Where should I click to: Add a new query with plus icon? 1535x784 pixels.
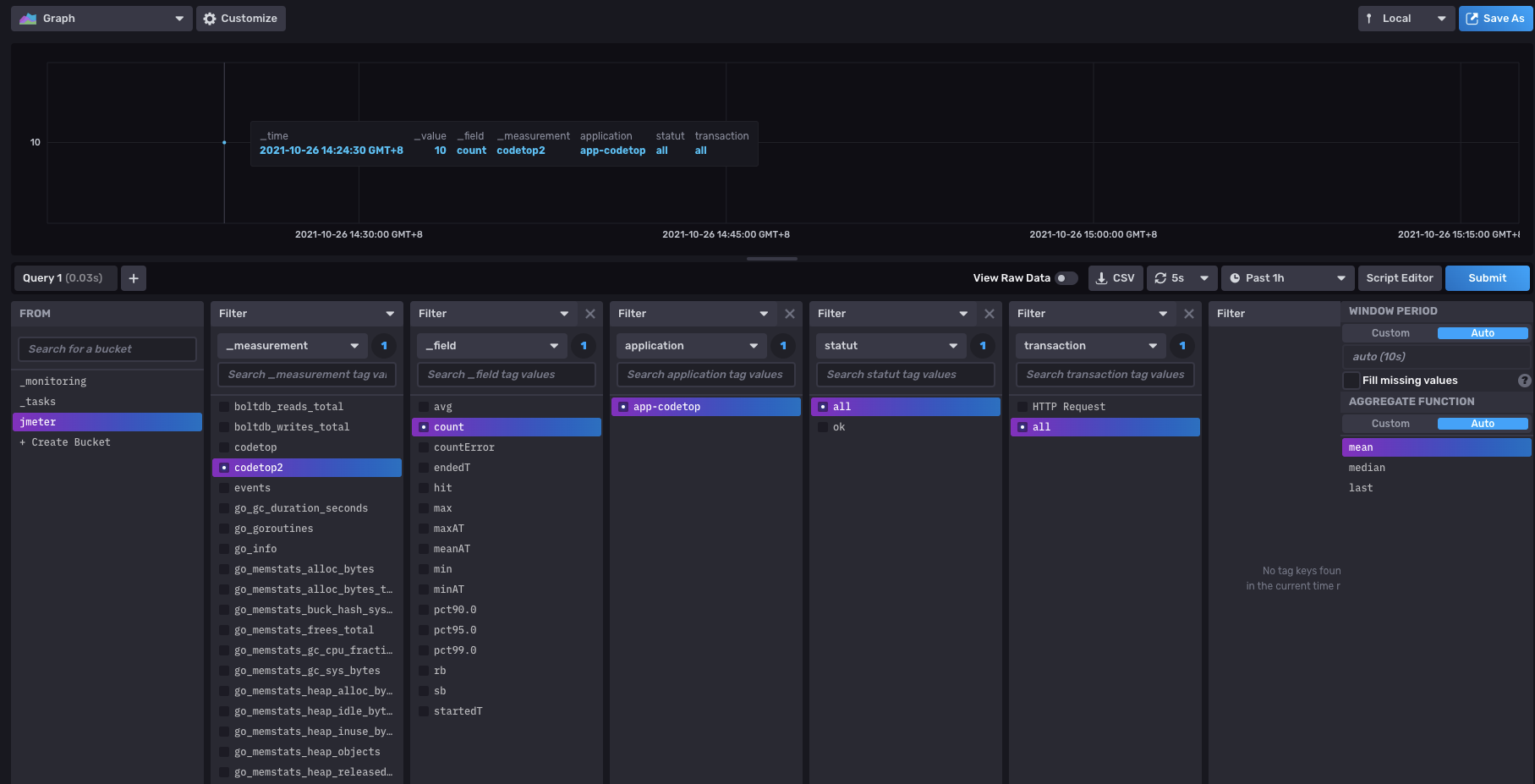click(134, 278)
